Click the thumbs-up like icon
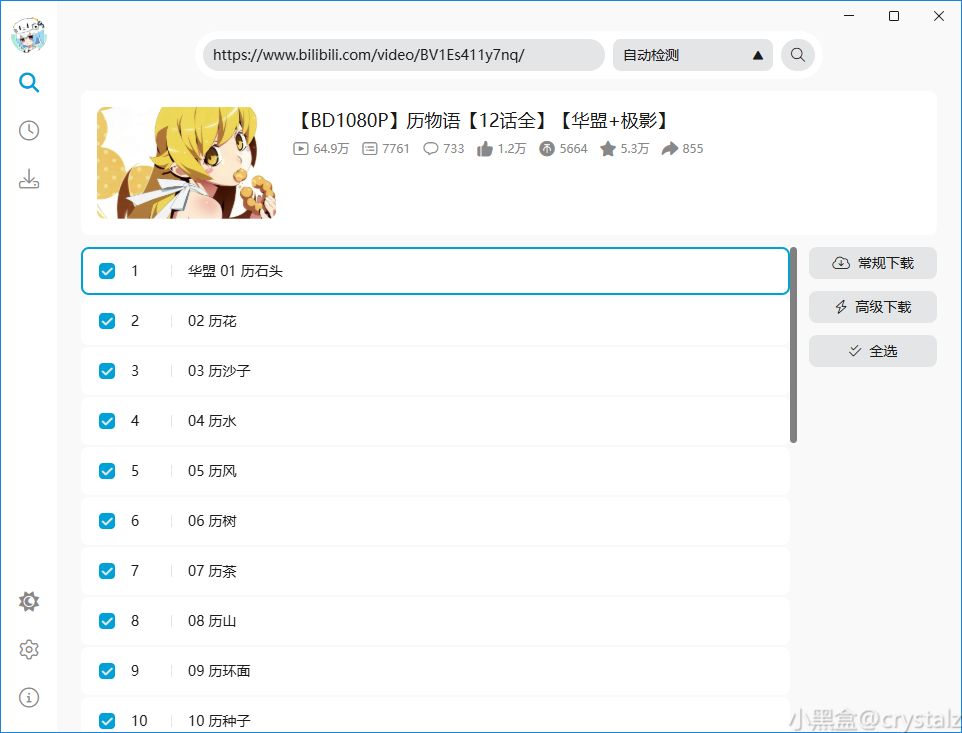 click(x=485, y=148)
